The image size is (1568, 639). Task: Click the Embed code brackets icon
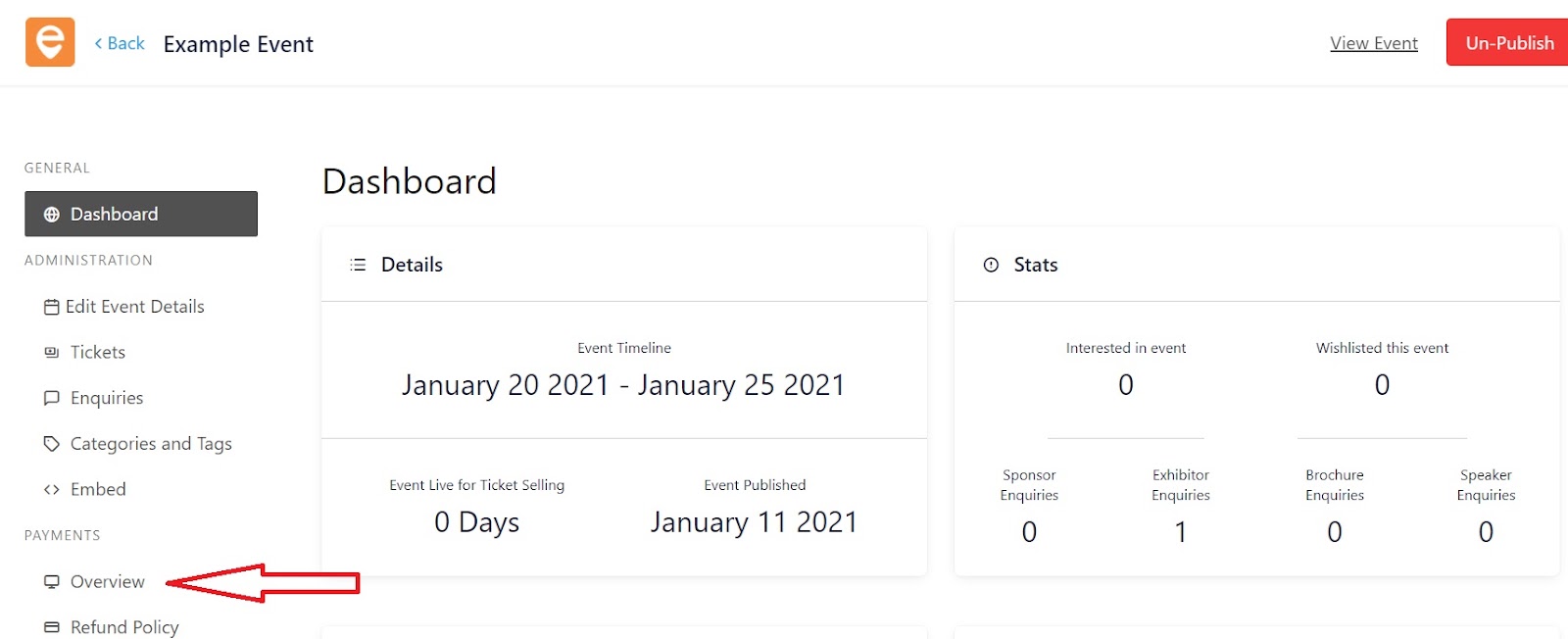pos(52,490)
